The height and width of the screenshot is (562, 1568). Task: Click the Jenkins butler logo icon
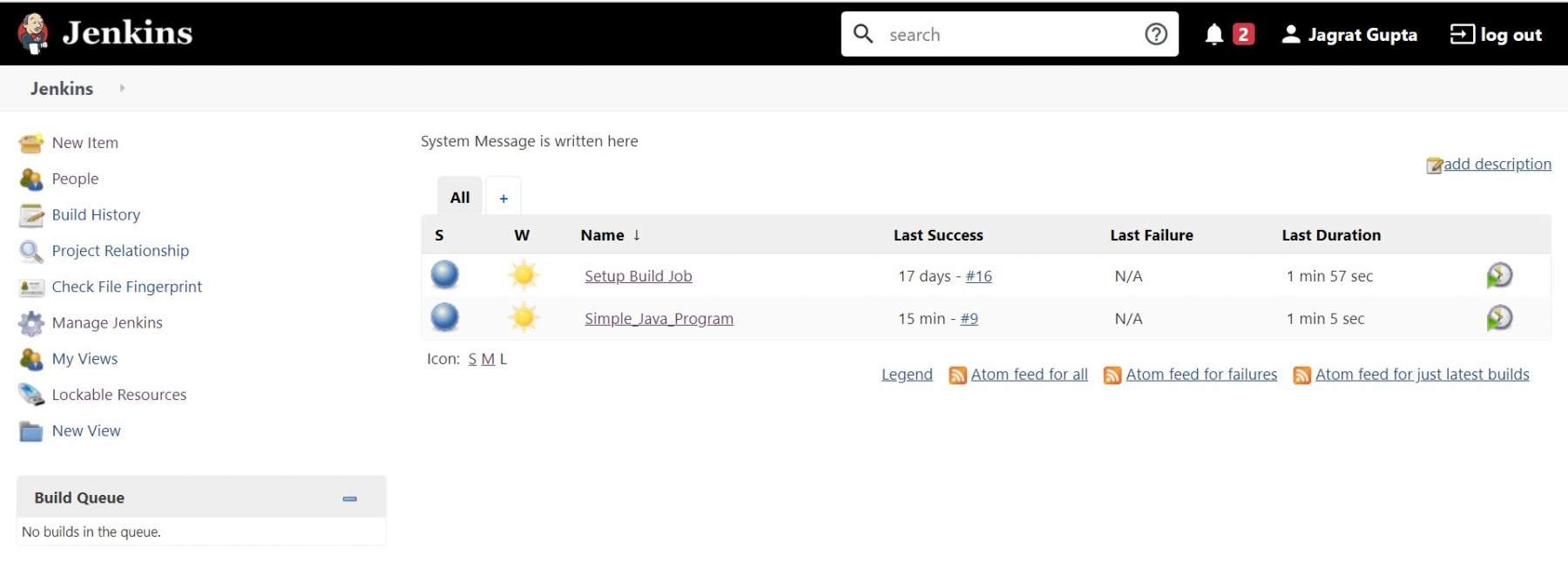[33, 33]
